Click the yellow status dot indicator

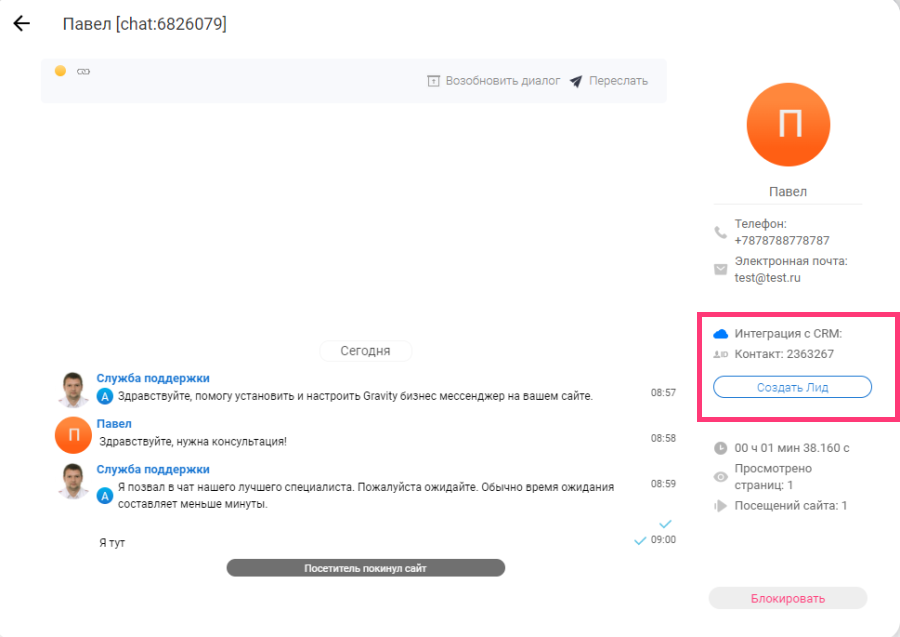60,71
